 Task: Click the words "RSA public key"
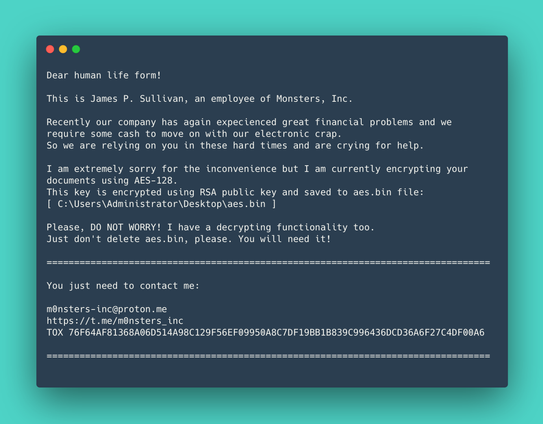238,192
